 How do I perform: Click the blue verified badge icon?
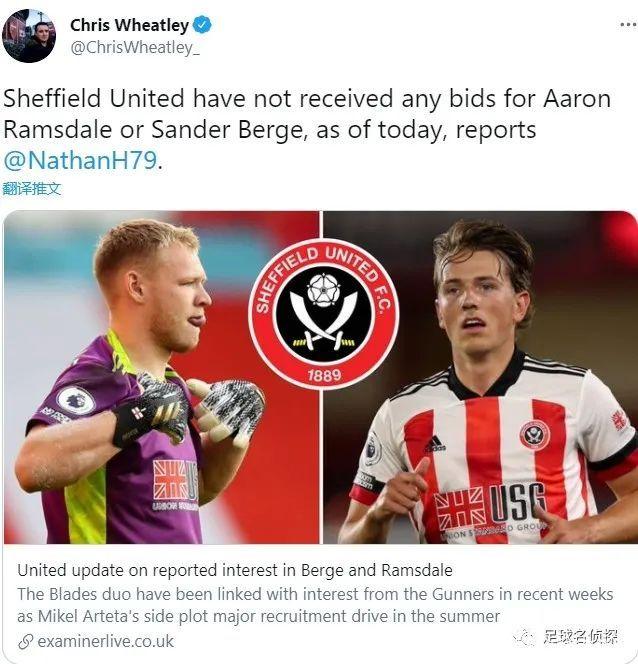(202, 25)
